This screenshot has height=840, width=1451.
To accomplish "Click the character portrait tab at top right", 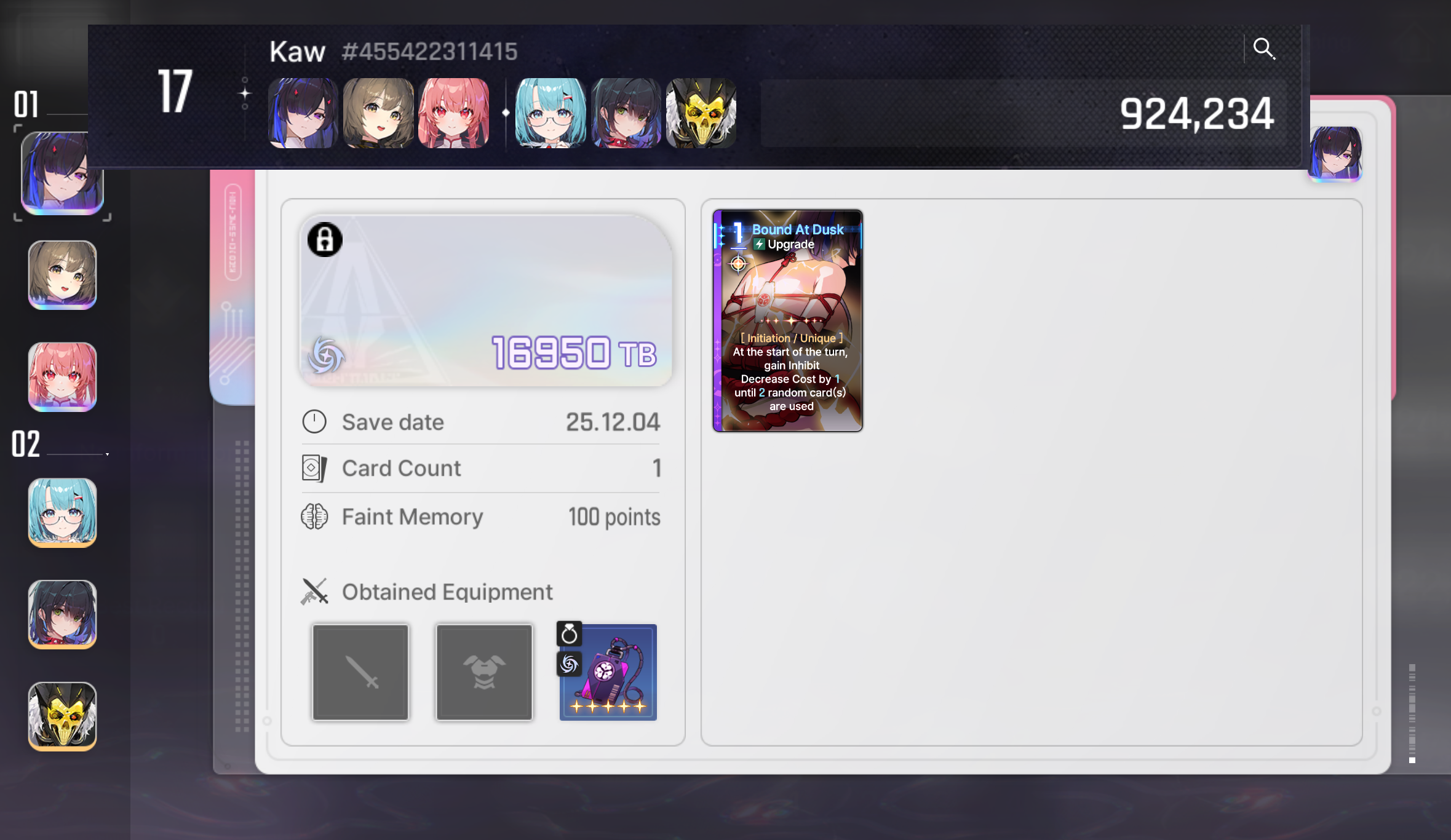I will pos(1335,154).
